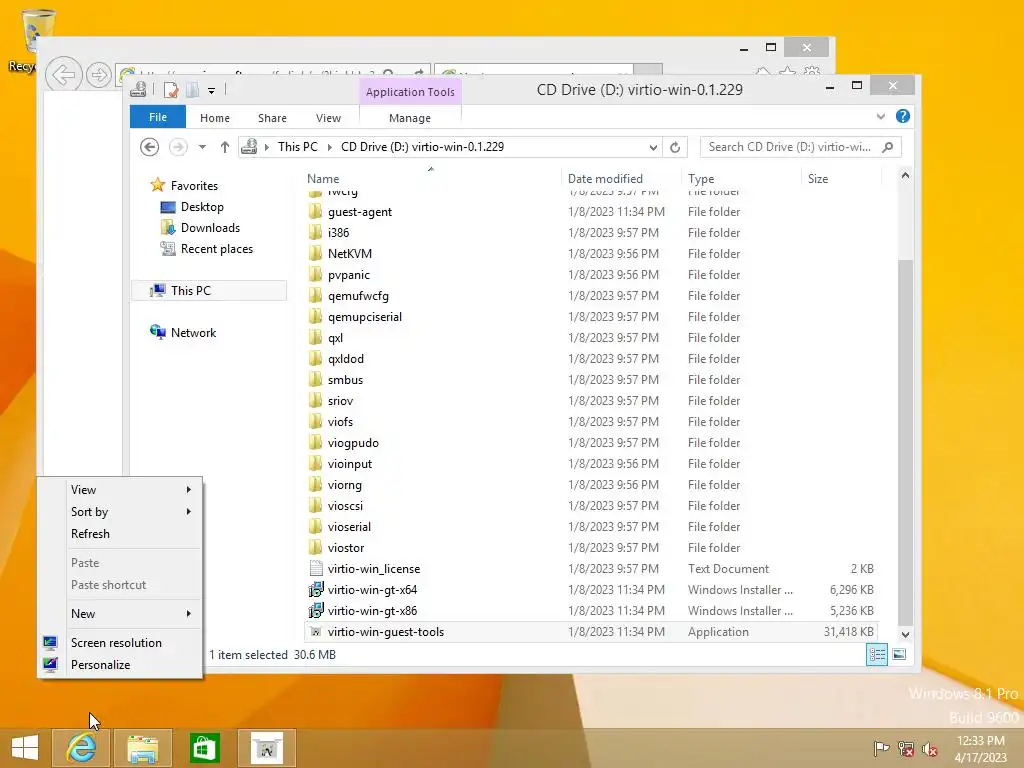Viewport: 1024px width, 768px height.
Task: Select the viostor folder icon
Action: tap(315, 547)
